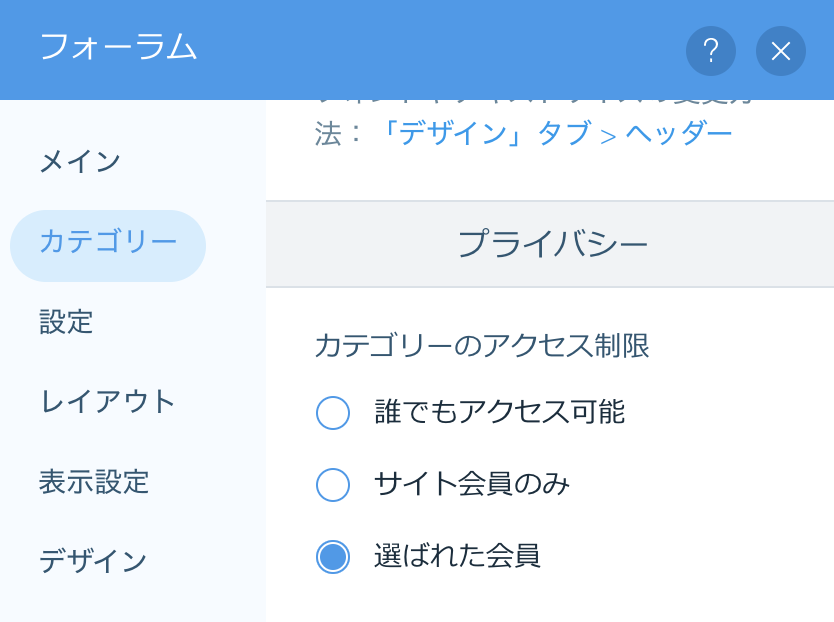Choose the サイト会員のみ radio button

(333, 485)
